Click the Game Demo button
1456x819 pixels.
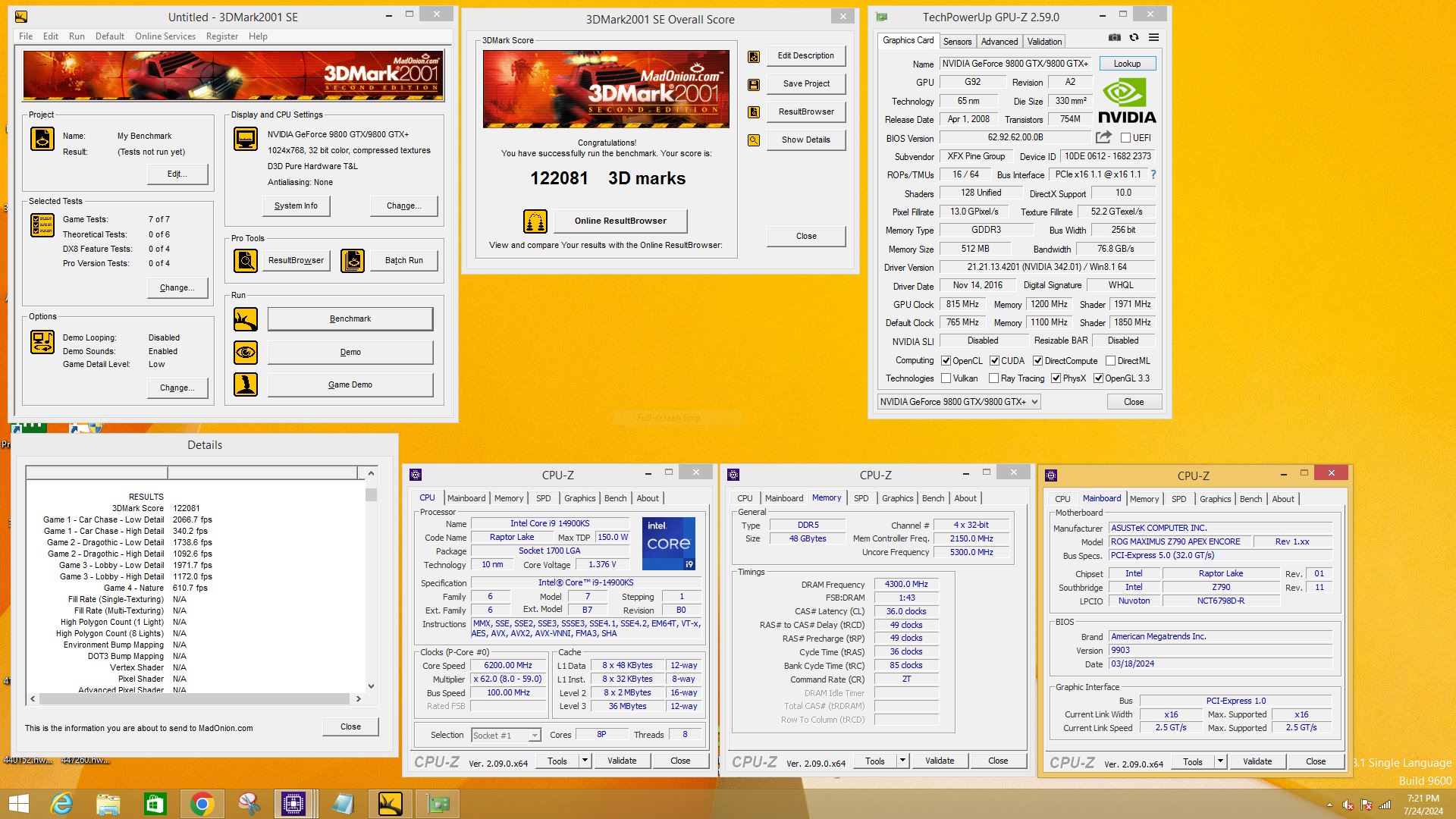click(x=350, y=384)
